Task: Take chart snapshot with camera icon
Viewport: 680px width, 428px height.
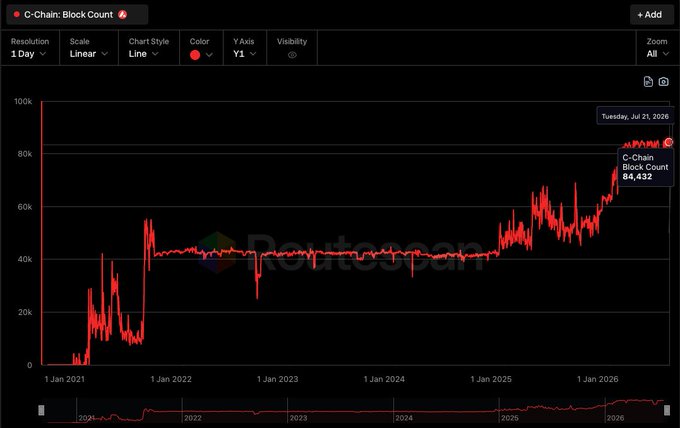Action: click(x=664, y=82)
